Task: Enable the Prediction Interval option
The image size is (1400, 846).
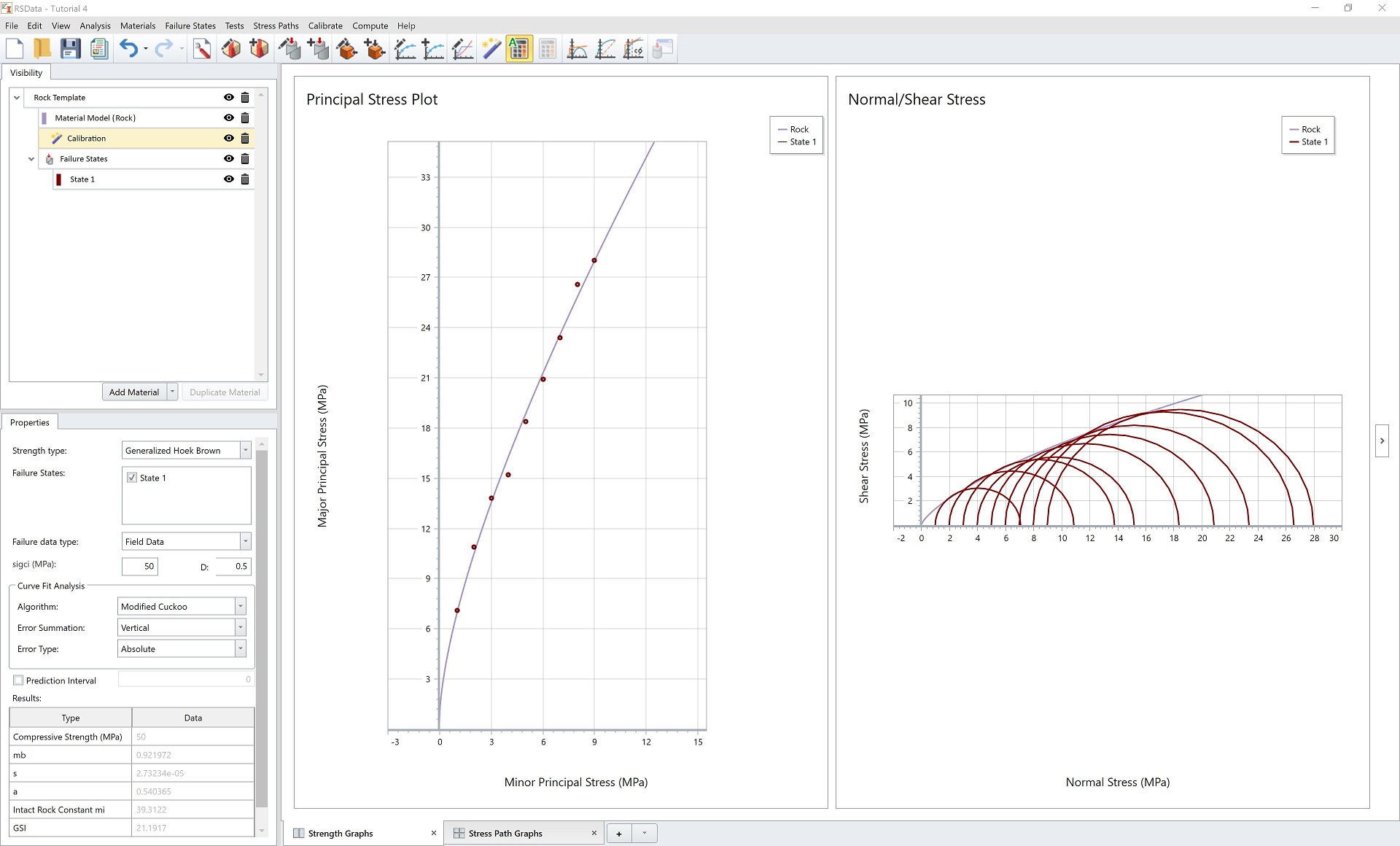Action: point(19,680)
